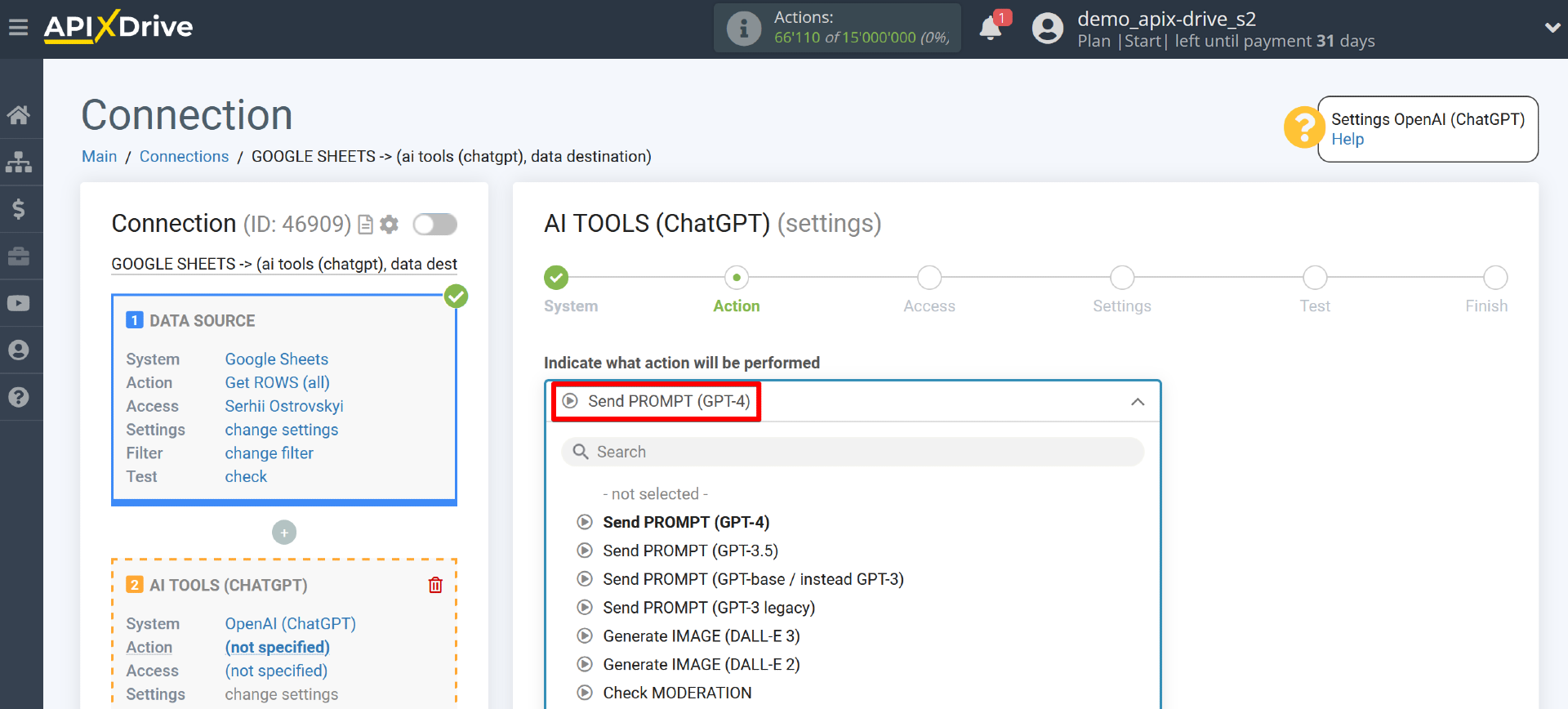Image resolution: width=1568 pixels, height=709 pixels.
Task: Open the connections sitemap sidebar icon
Action: [19, 162]
